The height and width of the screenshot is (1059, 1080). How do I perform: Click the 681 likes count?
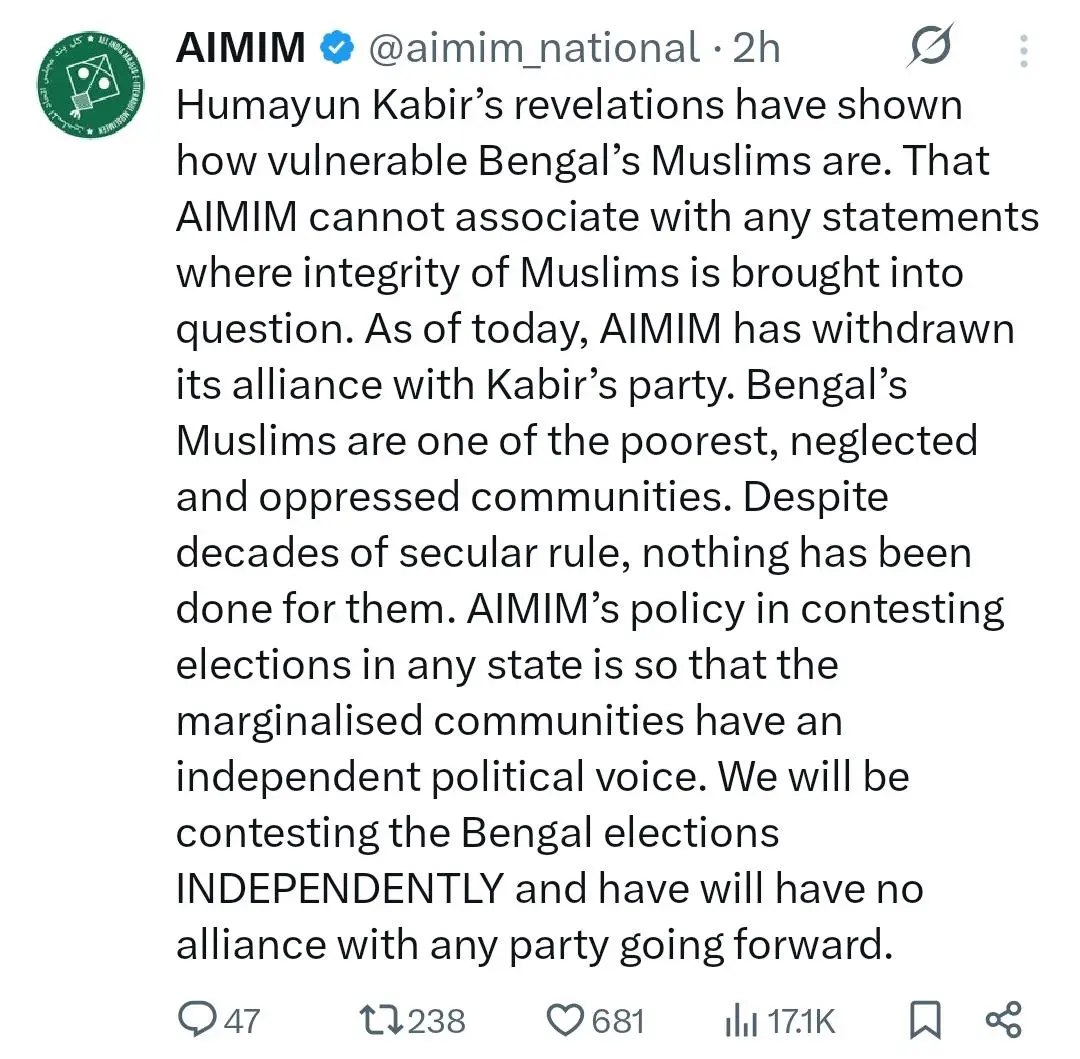pos(618,1021)
